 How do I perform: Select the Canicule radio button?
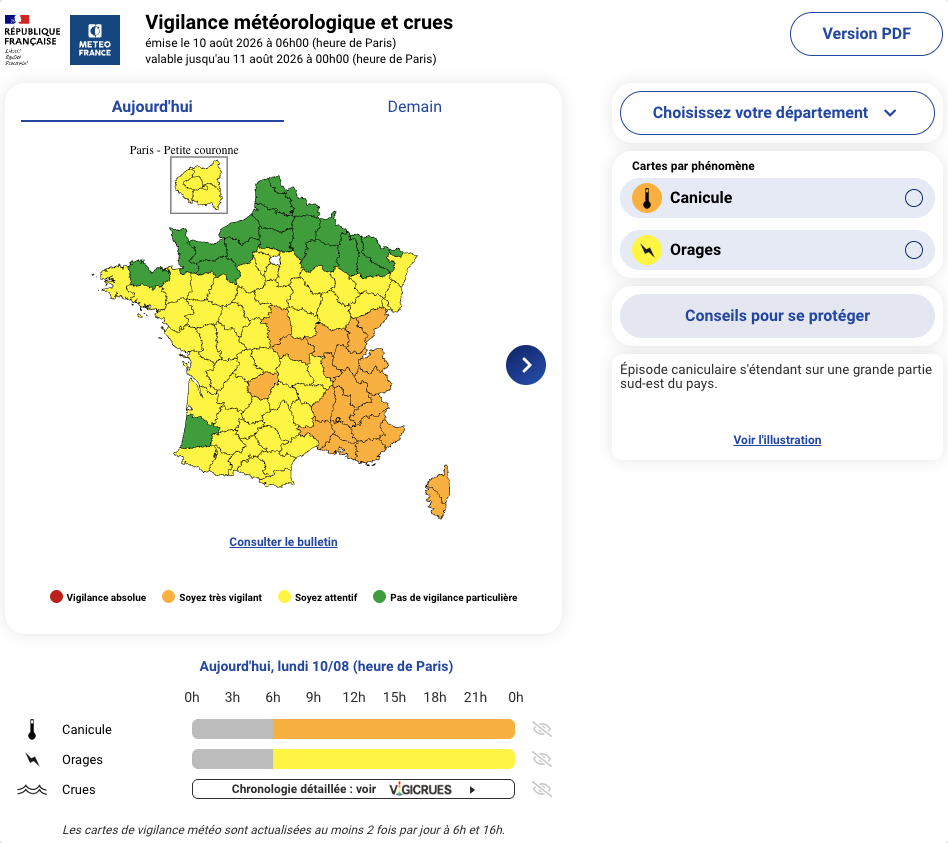pyautogui.click(x=914, y=198)
